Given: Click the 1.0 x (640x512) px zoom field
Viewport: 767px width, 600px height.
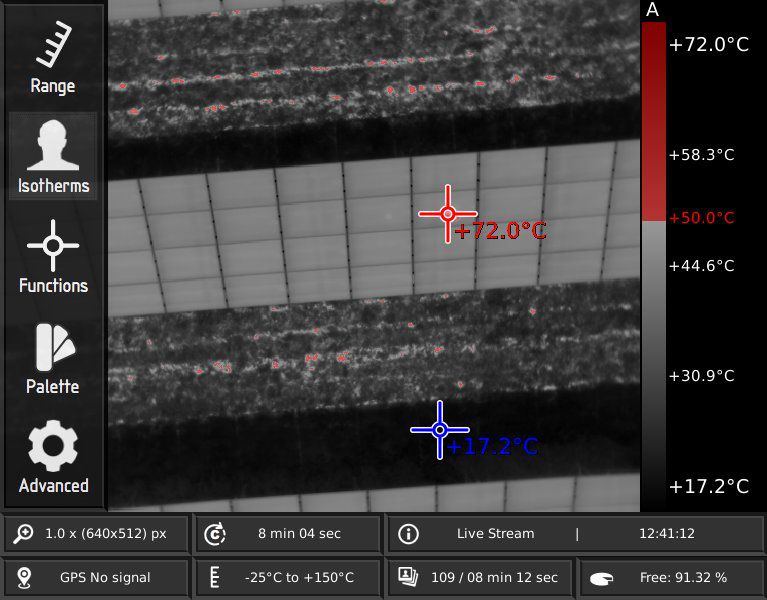Looking at the screenshot, I should (x=96, y=533).
